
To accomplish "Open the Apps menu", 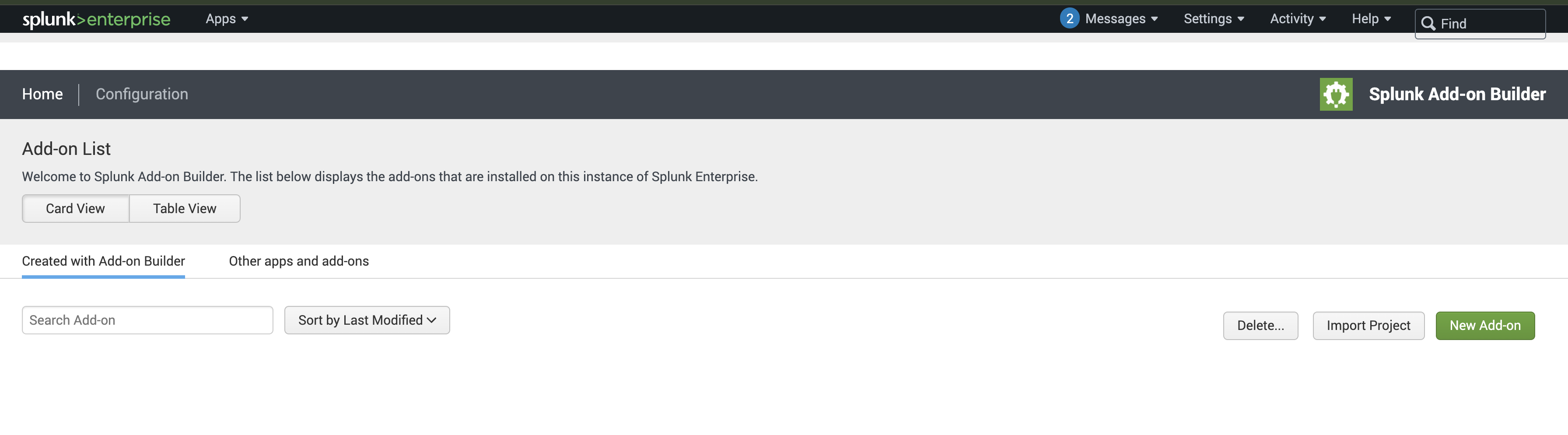I will (x=226, y=19).
